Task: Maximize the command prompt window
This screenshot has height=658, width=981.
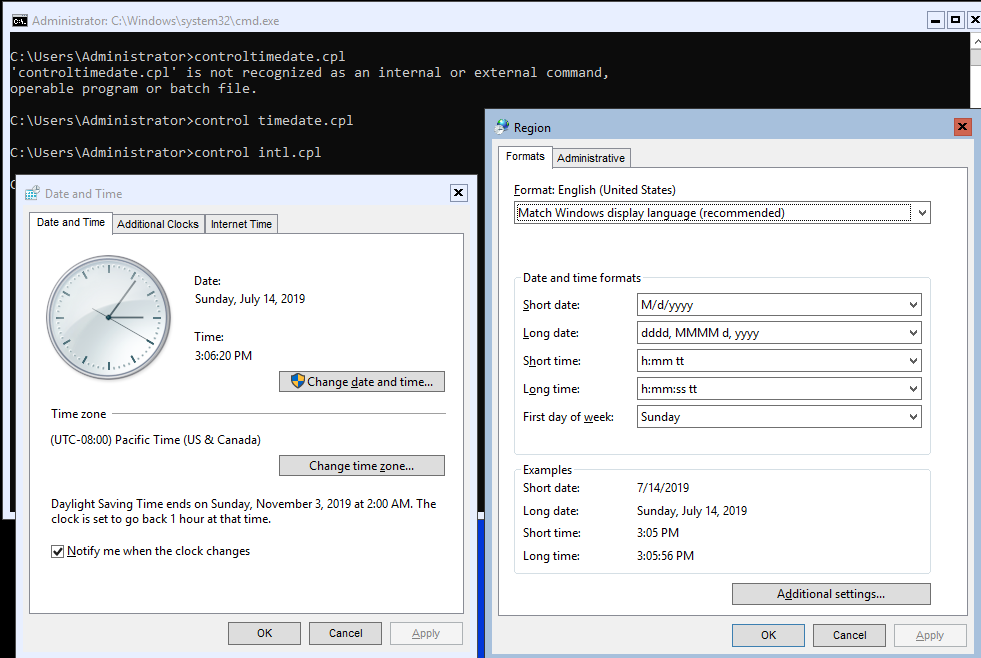Action: point(955,19)
